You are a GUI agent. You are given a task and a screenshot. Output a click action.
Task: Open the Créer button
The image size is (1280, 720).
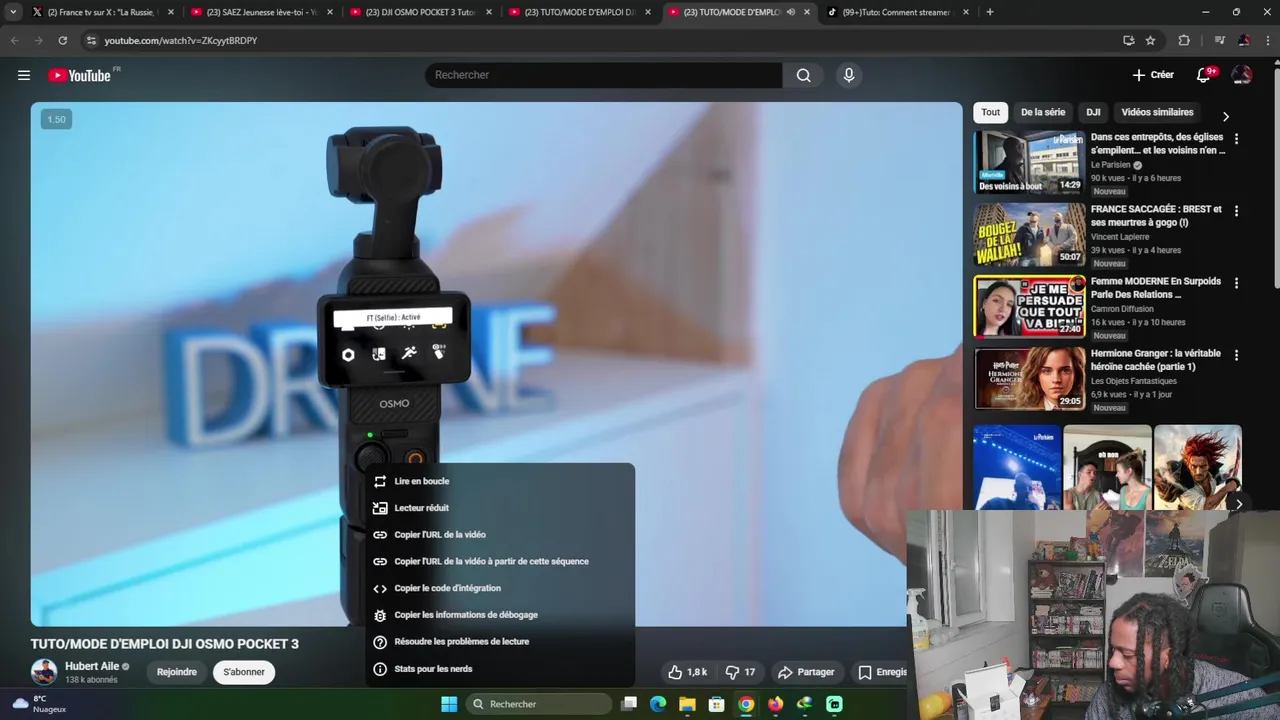click(x=1153, y=75)
